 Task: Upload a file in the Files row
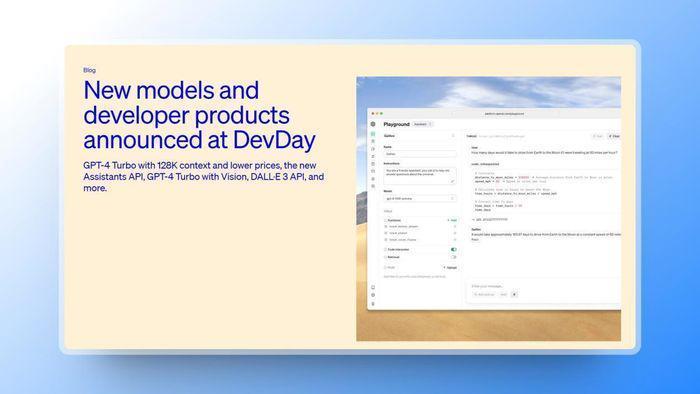[x=450, y=268]
